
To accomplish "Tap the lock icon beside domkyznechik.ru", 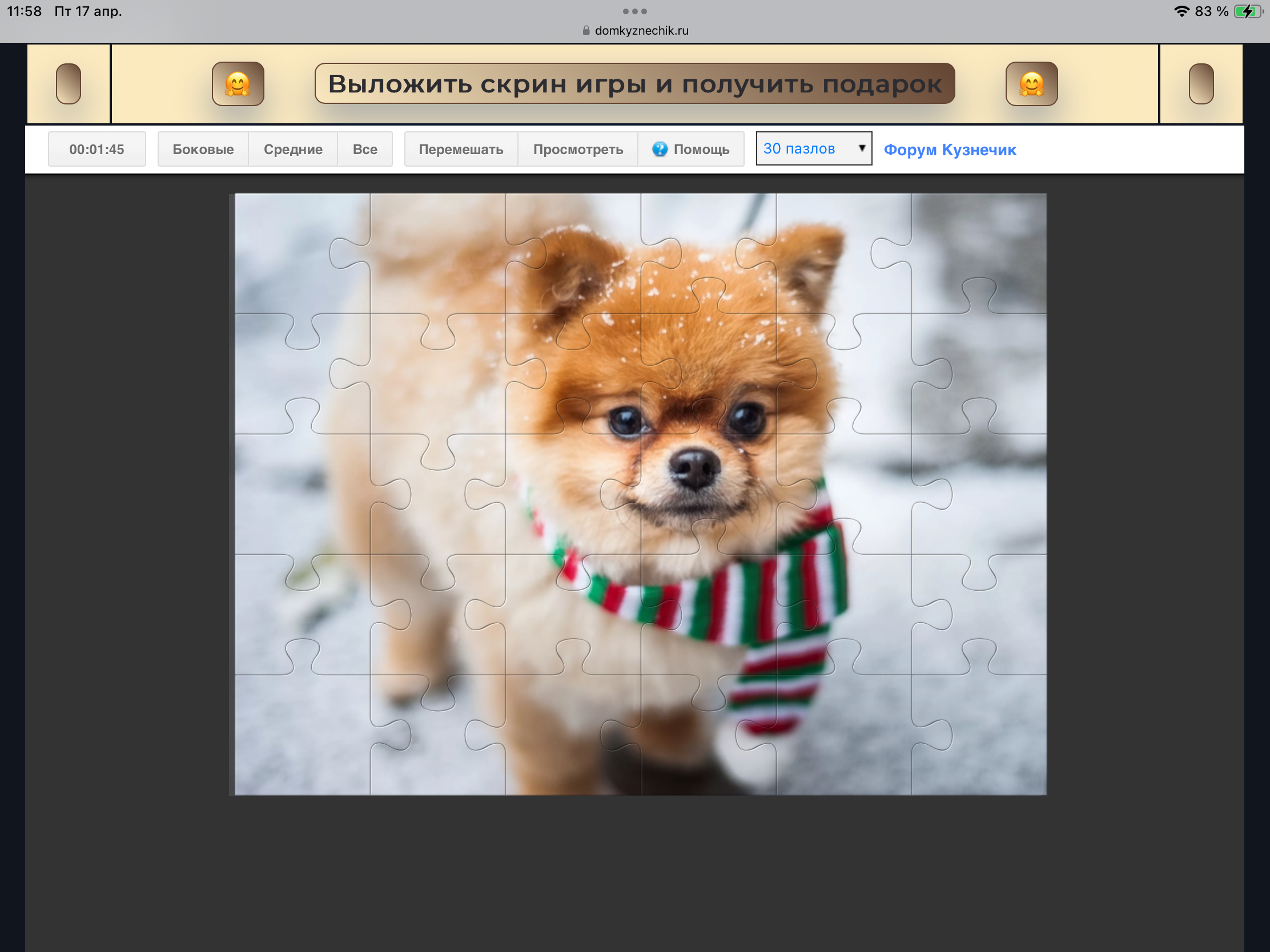I will click(586, 30).
